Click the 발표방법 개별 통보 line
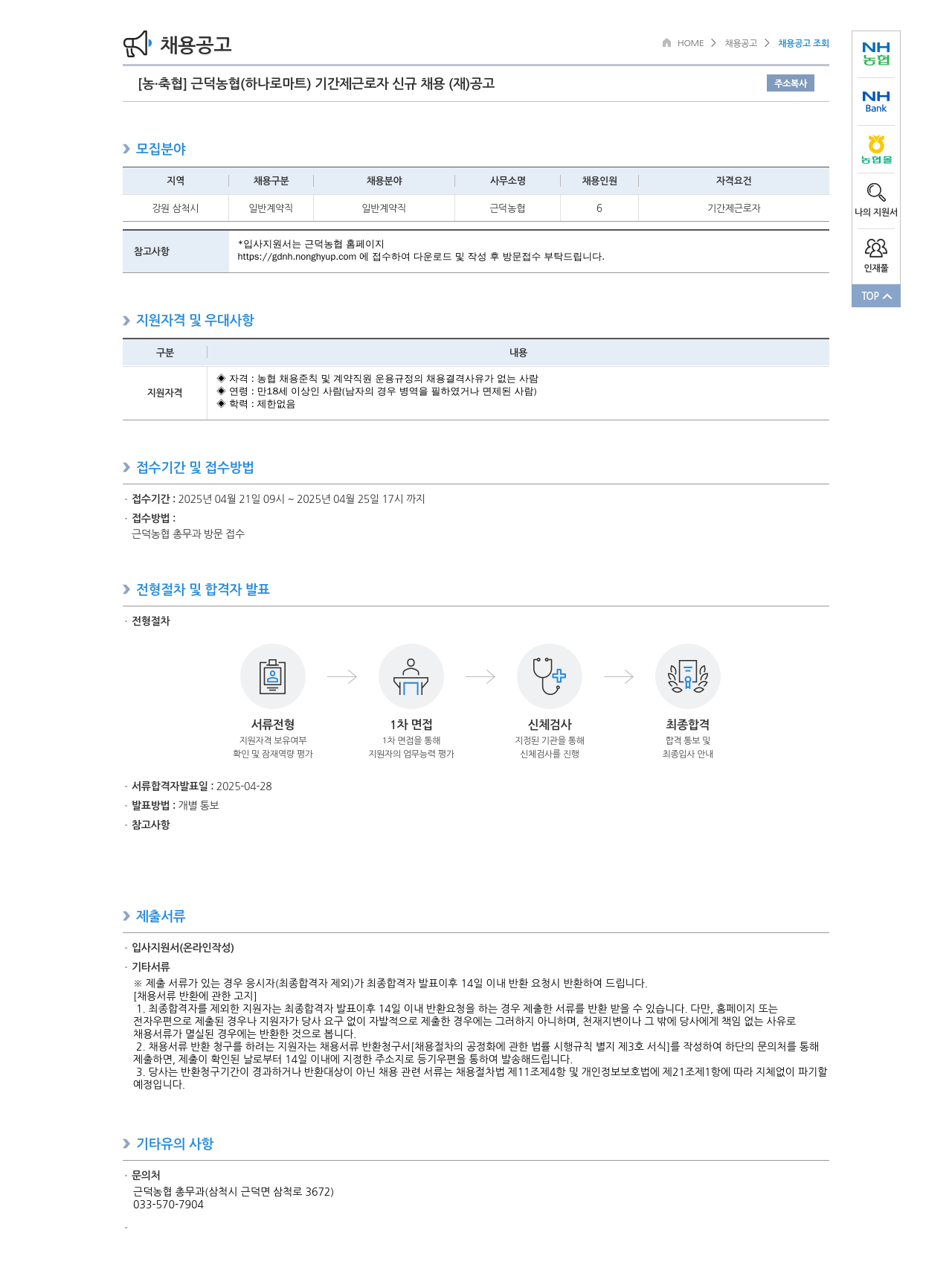This screenshot has height=1285, width=952. pos(176,805)
